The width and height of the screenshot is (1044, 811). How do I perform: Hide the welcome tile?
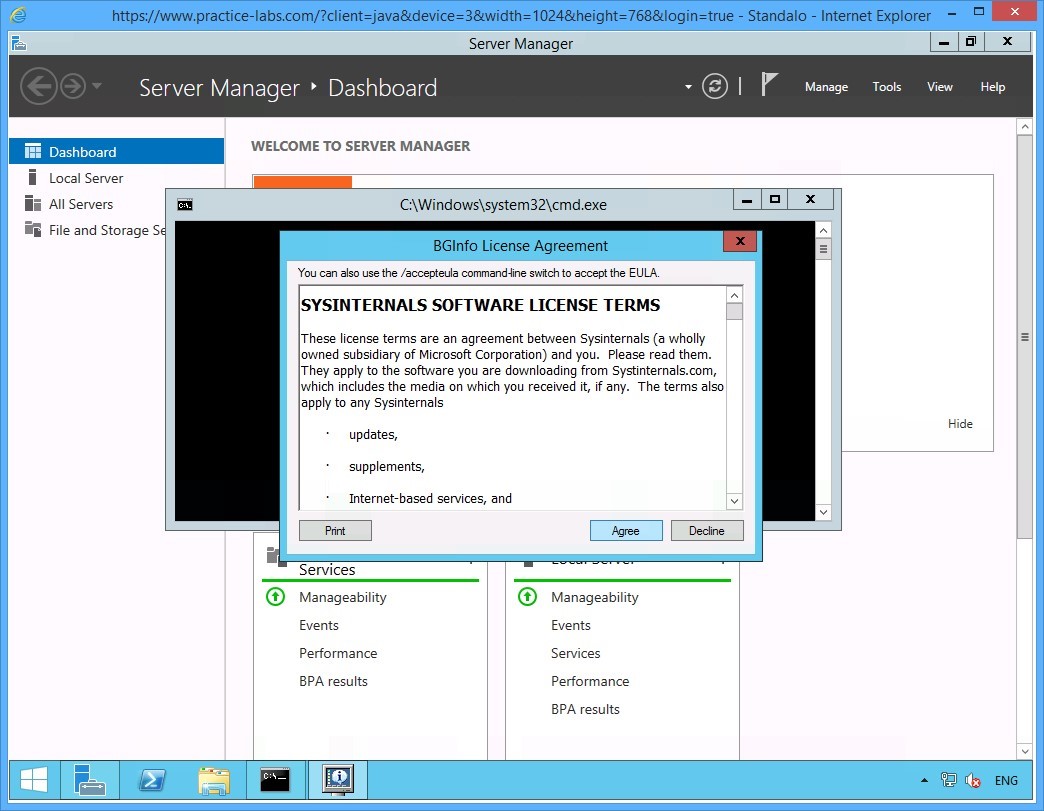[x=959, y=424]
